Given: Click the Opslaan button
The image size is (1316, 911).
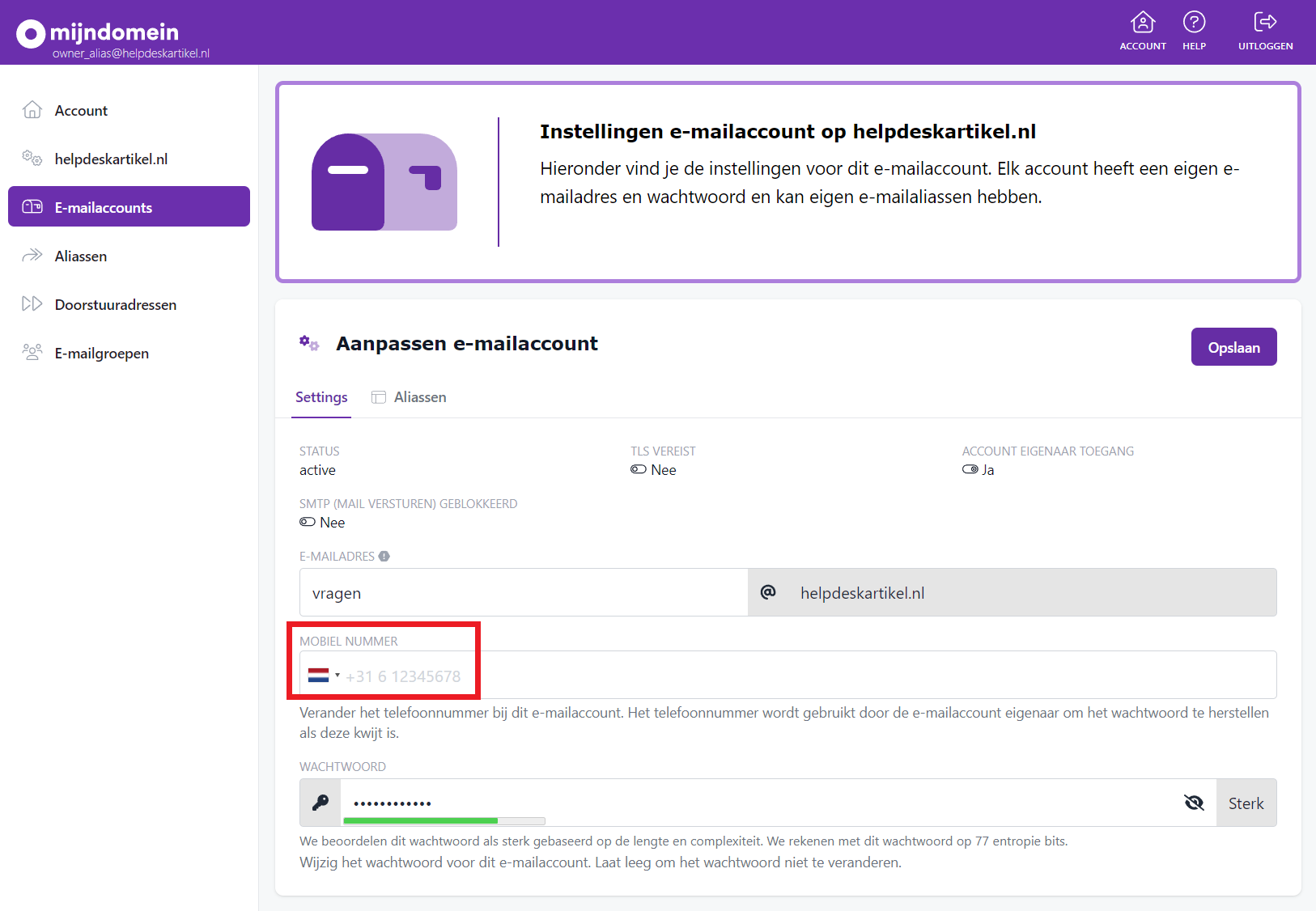Looking at the screenshot, I should (x=1233, y=347).
